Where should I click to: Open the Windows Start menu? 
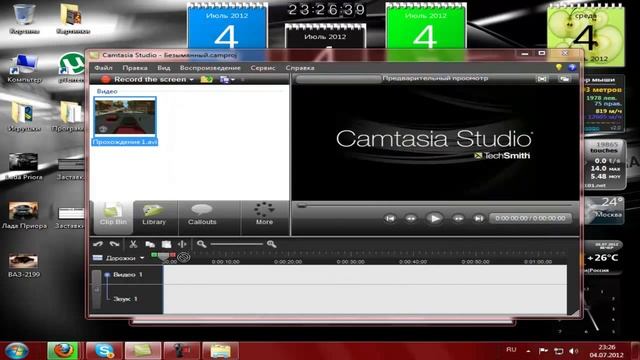coord(17,351)
